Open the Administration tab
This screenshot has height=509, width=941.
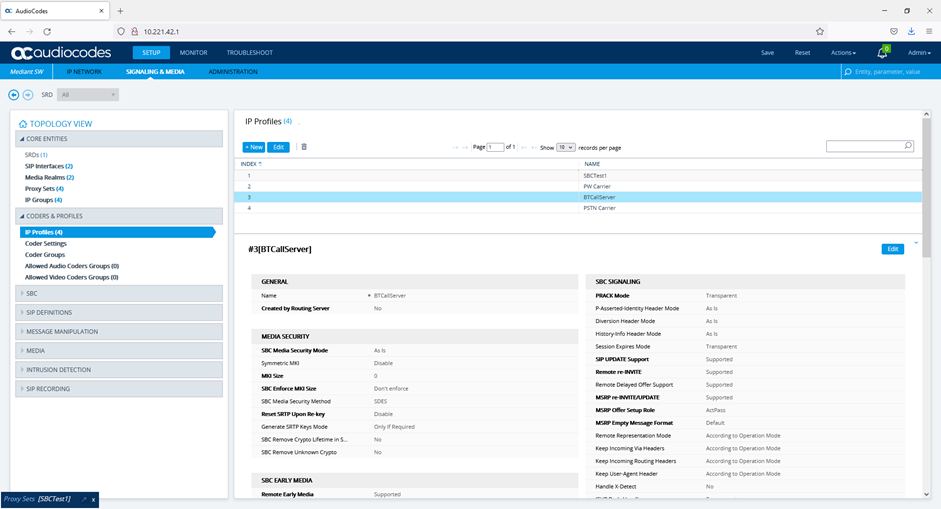[x=233, y=71]
